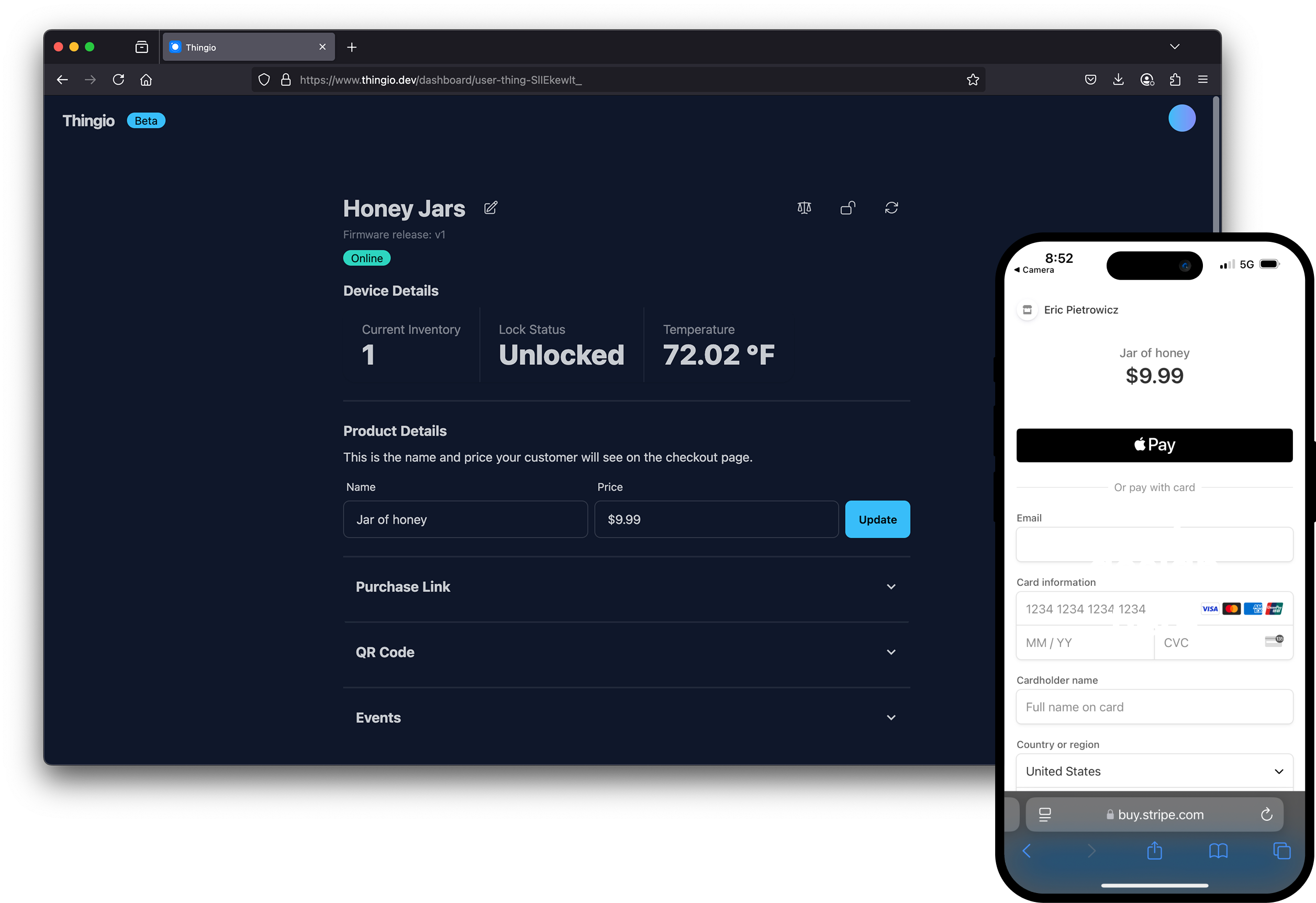The height and width of the screenshot is (903, 1316).
Task: Tap Safari bookmarks book icon on phone
Action: click(x=1218, y=850)
